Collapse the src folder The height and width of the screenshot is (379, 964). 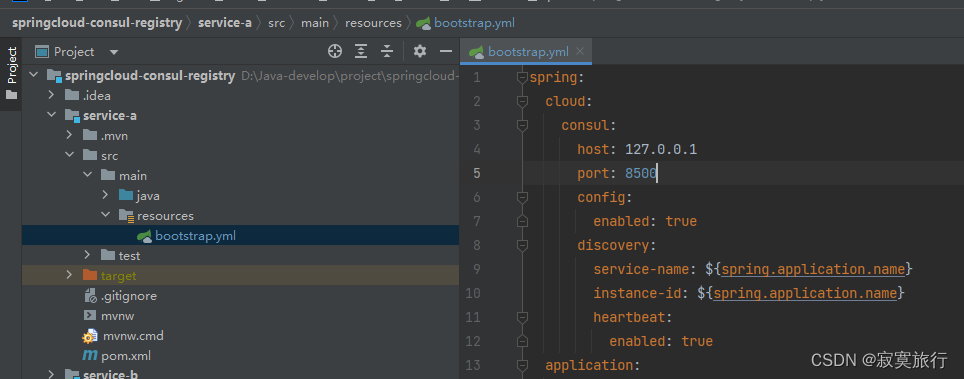[69, 155]
